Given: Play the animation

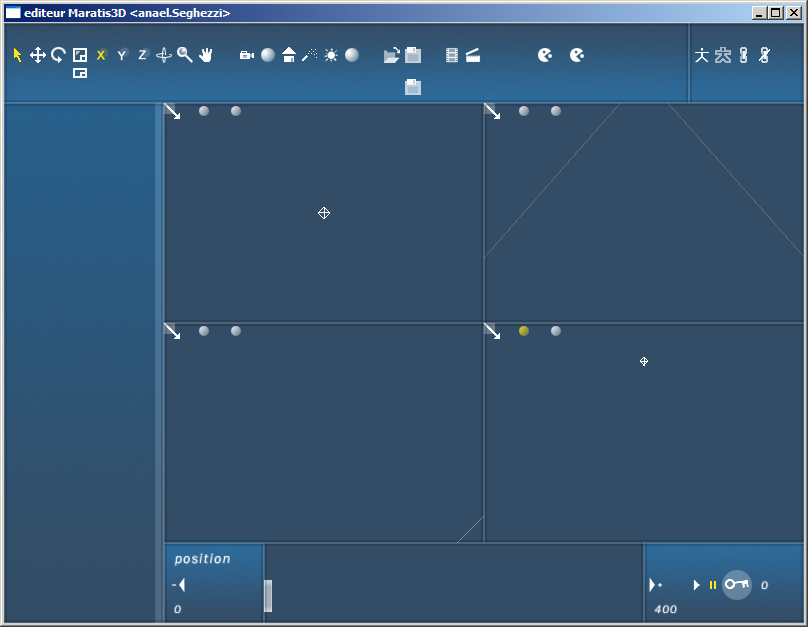Looking at the screenshot, I should 697,585.
